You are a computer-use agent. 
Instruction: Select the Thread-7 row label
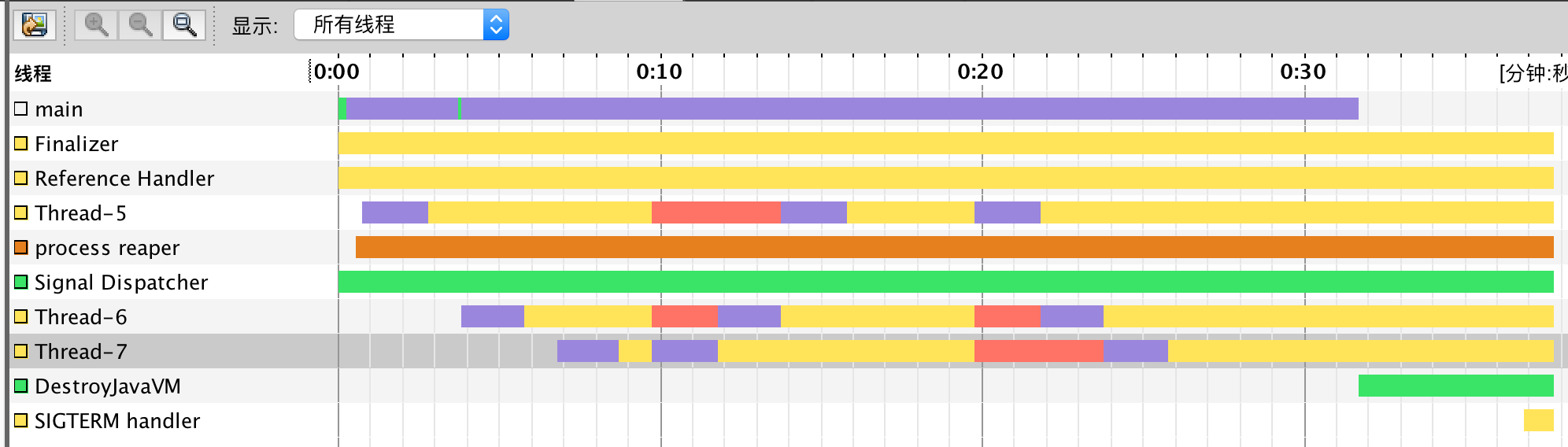pos(80,352)
